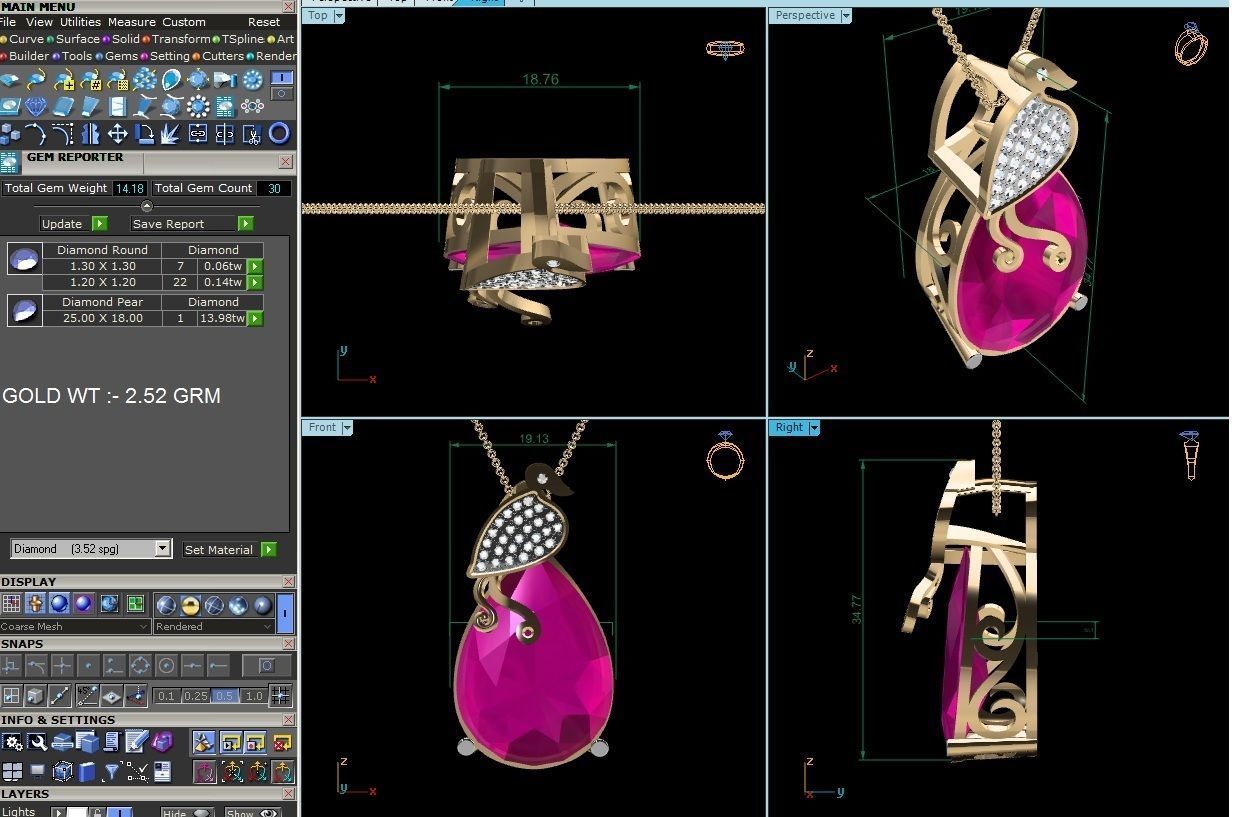1258x817 pixels.
Task: Toggle the 0.5 snap increment
Action: tap(224, 696)
